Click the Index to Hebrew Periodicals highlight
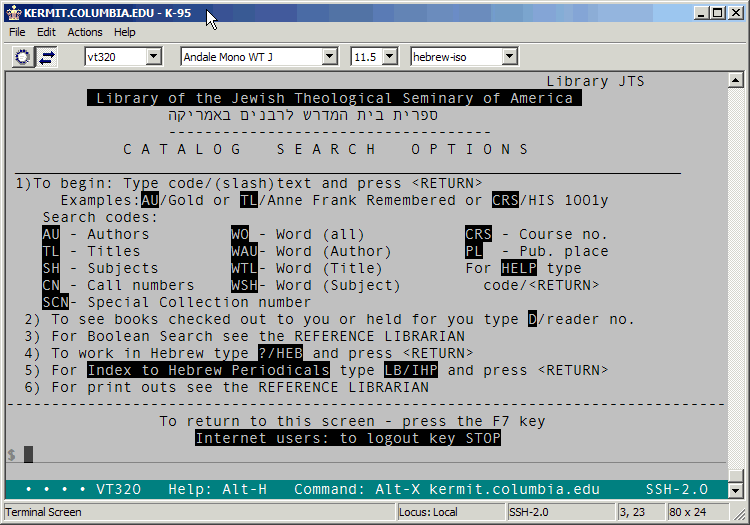This screenshot has width=750, height=525. [208, 370]
